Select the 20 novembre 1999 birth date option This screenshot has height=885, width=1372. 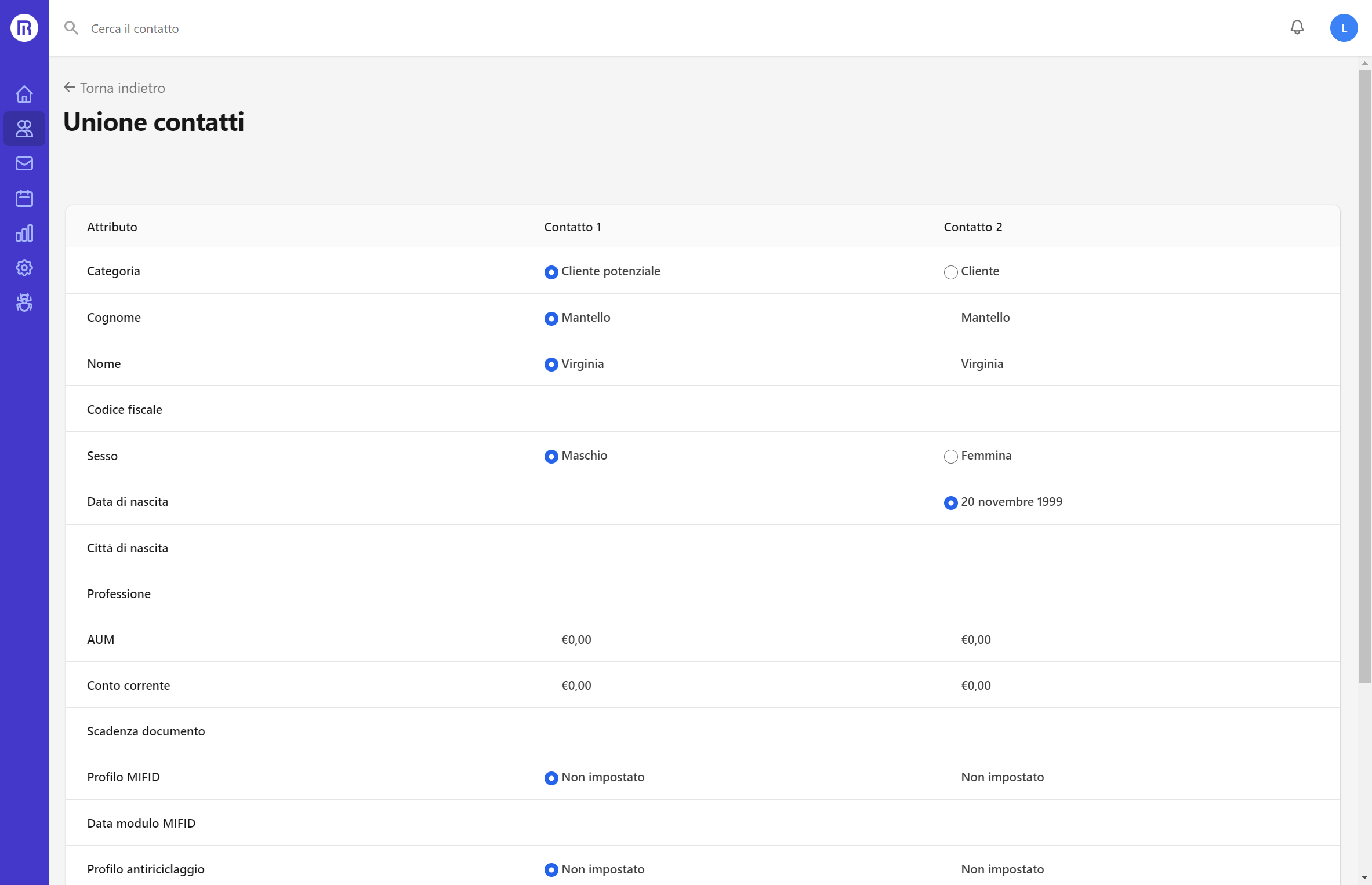tap(950, 502)
